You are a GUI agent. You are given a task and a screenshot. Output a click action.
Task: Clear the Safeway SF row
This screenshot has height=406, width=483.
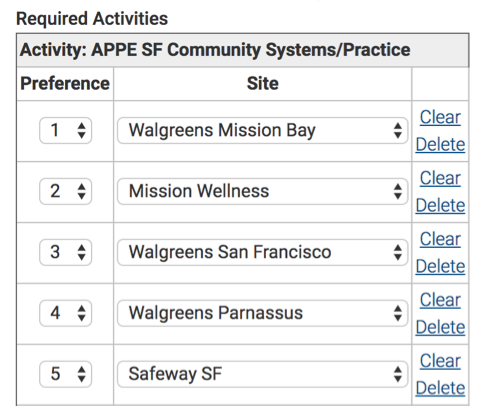coord(440,361)
